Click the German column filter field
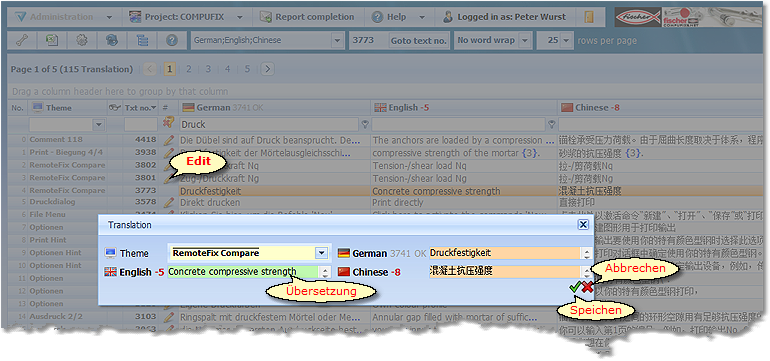770x361 pixels. pyautogui.click(x=270, y=125)
